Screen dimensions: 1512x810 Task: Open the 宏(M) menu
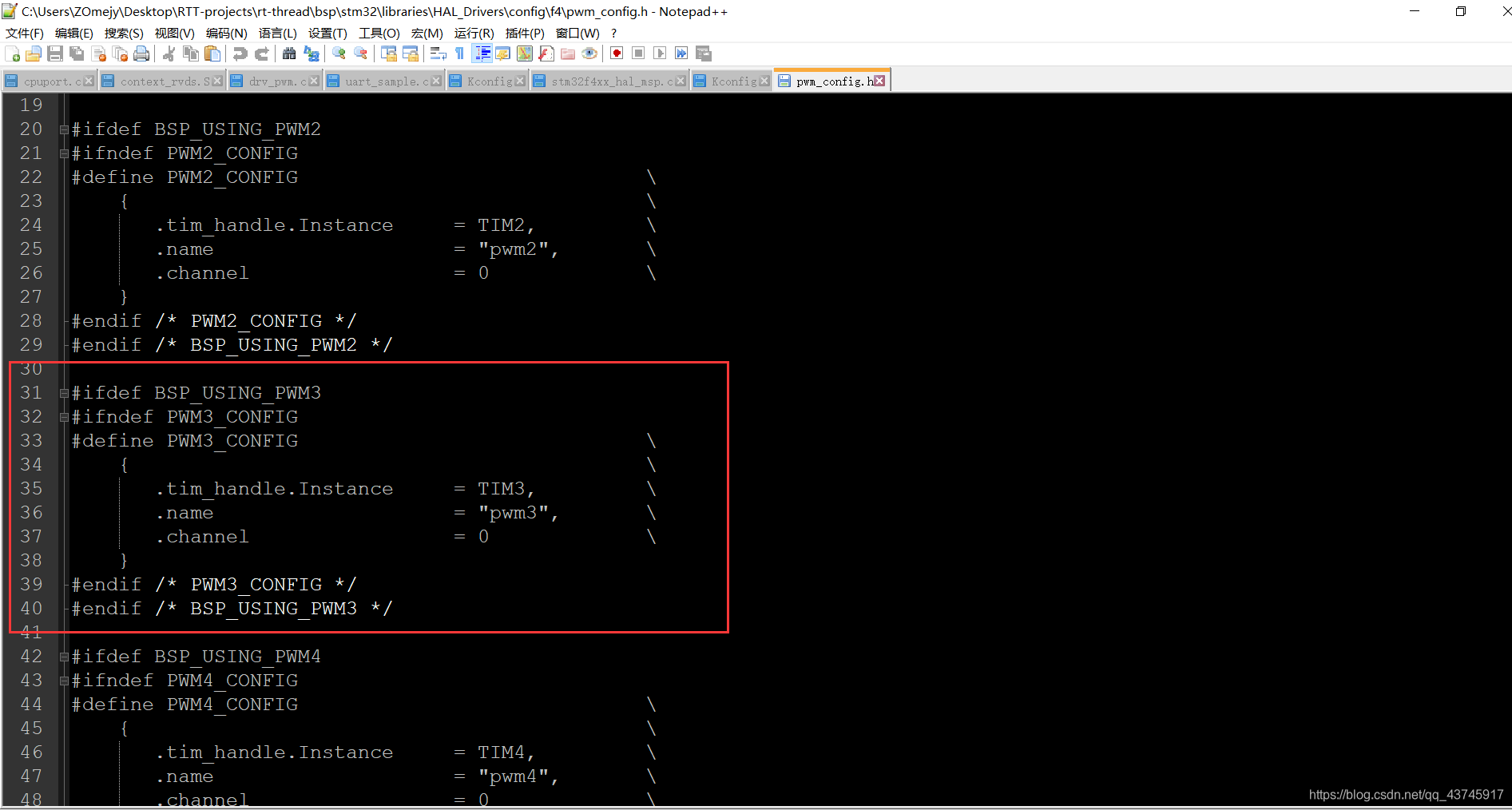[x=427, y=33]
